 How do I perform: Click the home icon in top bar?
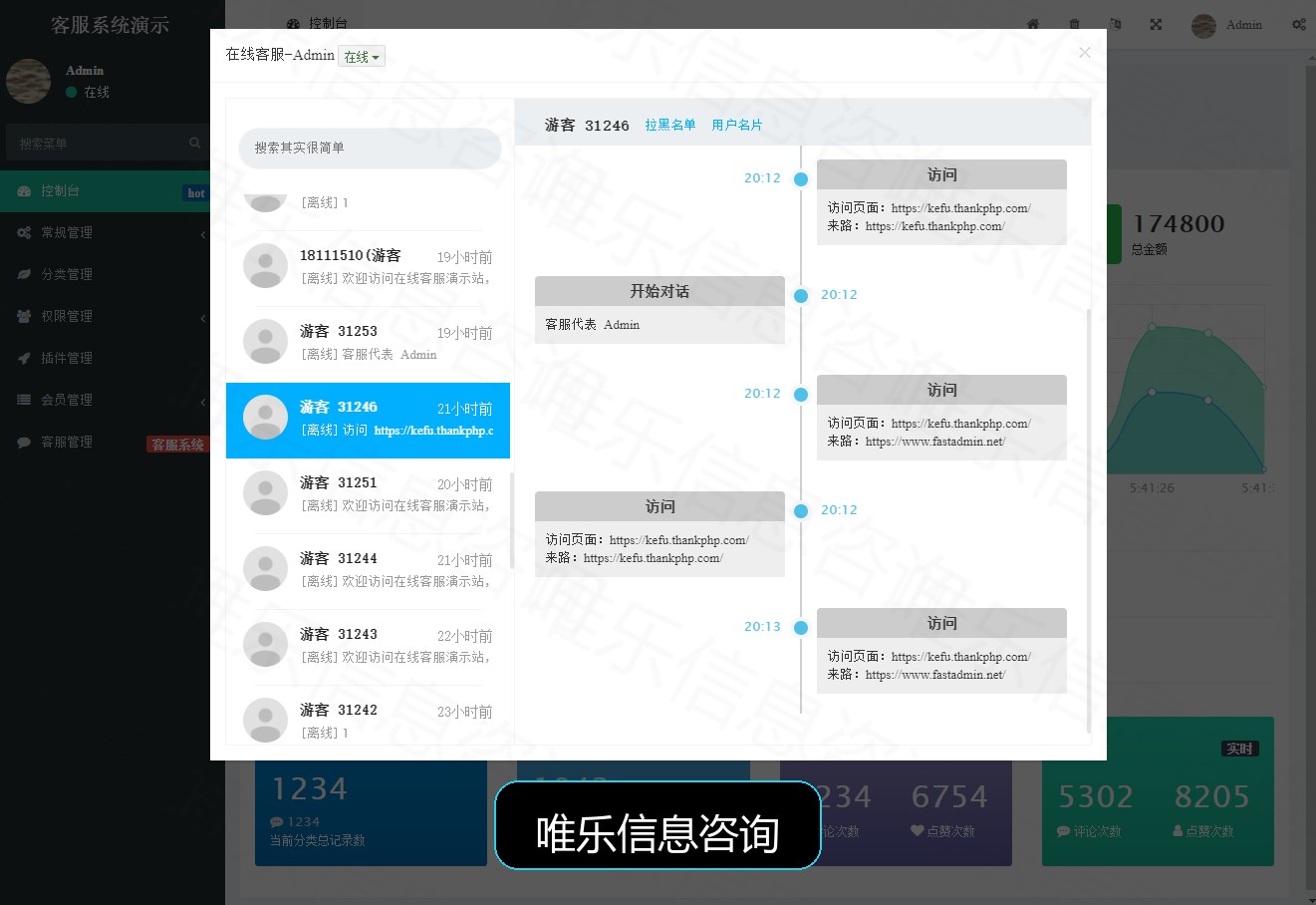tap(1033, 25)
